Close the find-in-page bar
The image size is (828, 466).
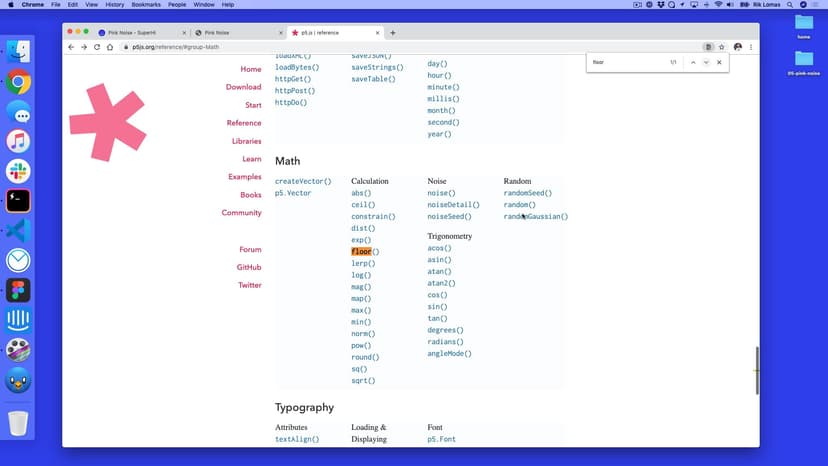pos(719,63)
